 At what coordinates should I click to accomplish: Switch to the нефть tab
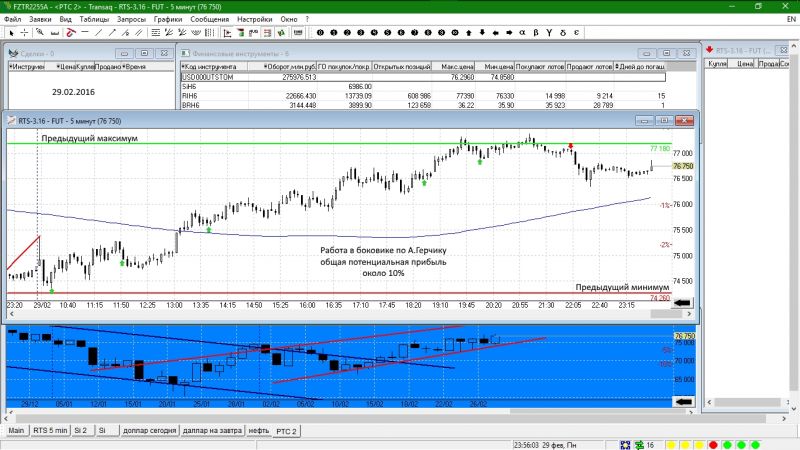259,430
